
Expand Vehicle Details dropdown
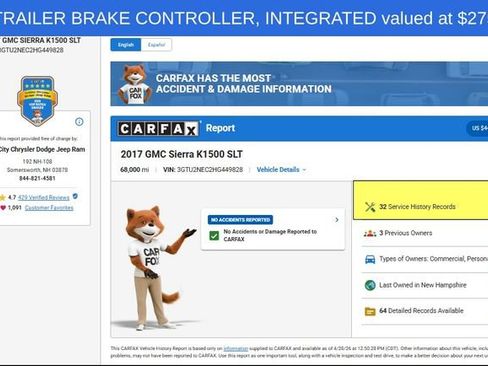(x=281, y=170)
